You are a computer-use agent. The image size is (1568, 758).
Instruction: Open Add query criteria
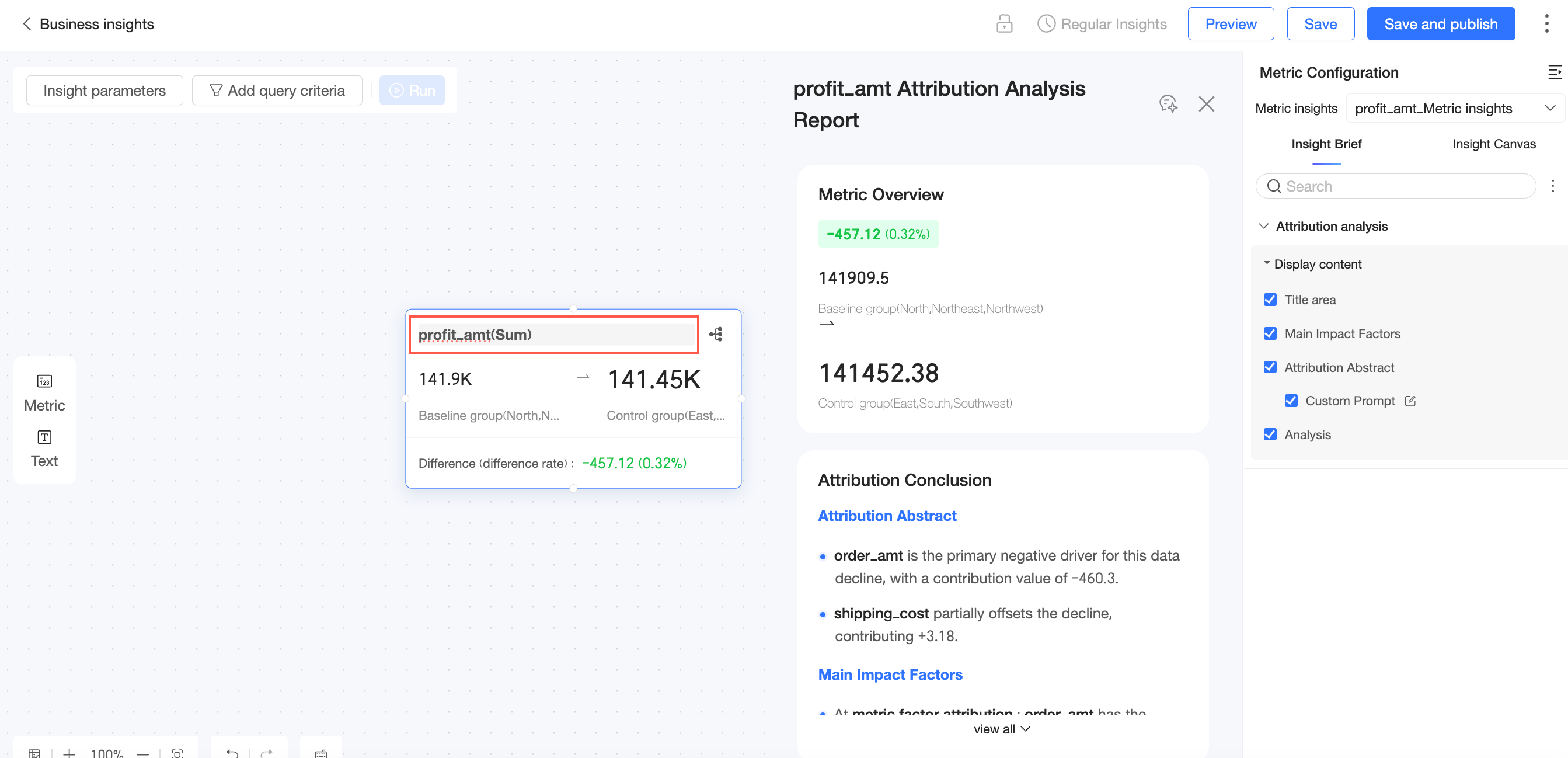(x=277, y=90)
